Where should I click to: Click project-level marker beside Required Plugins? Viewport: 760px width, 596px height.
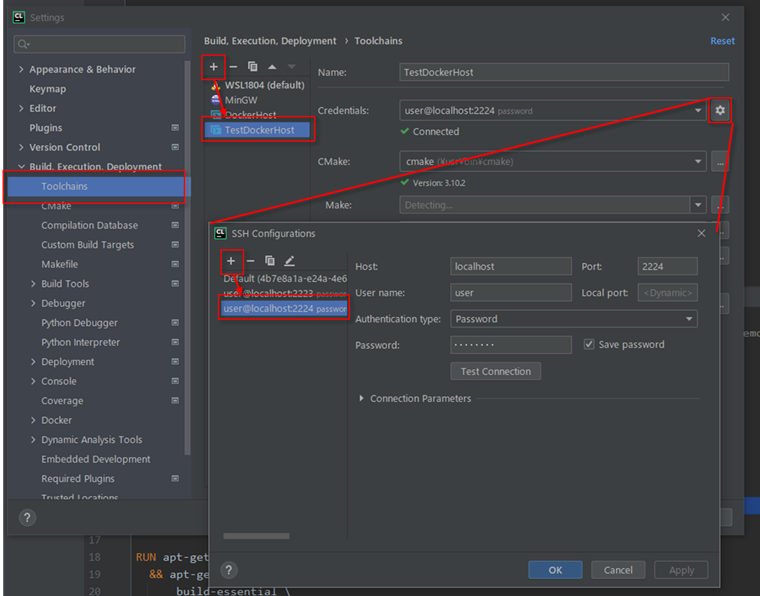click(175, 478)
